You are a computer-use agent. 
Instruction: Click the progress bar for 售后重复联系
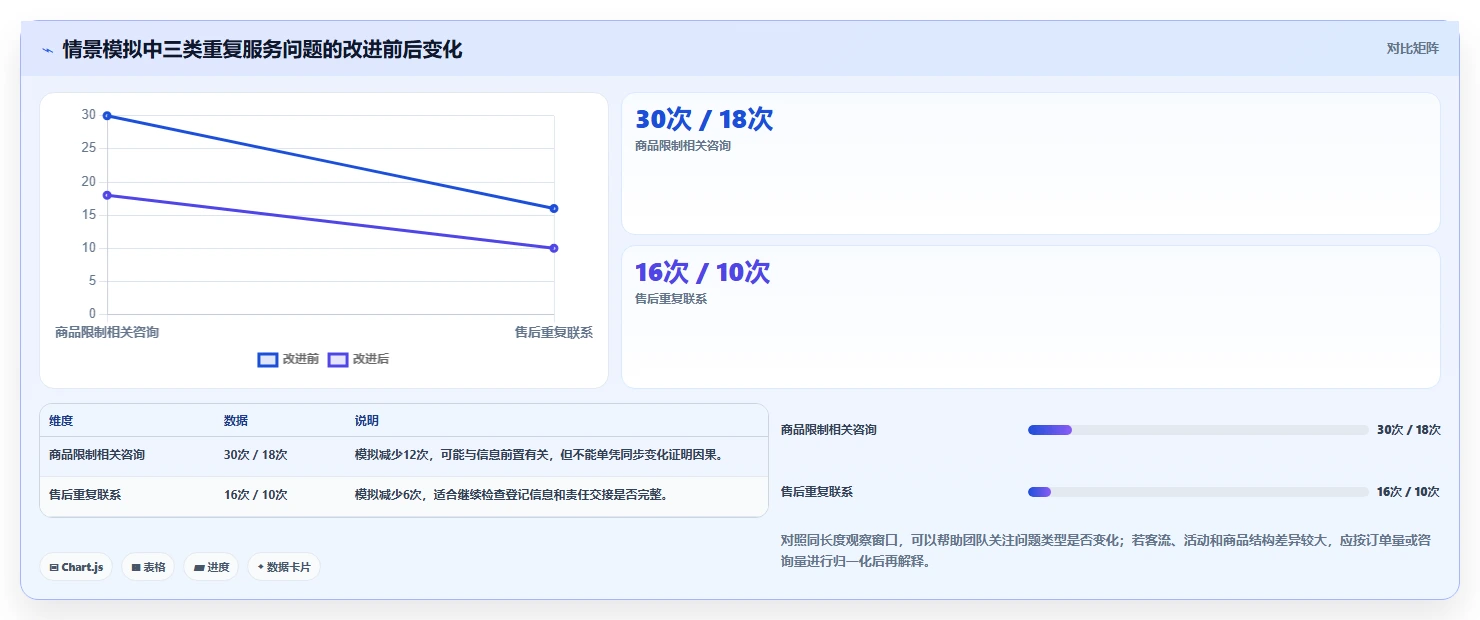point(1198,492)
